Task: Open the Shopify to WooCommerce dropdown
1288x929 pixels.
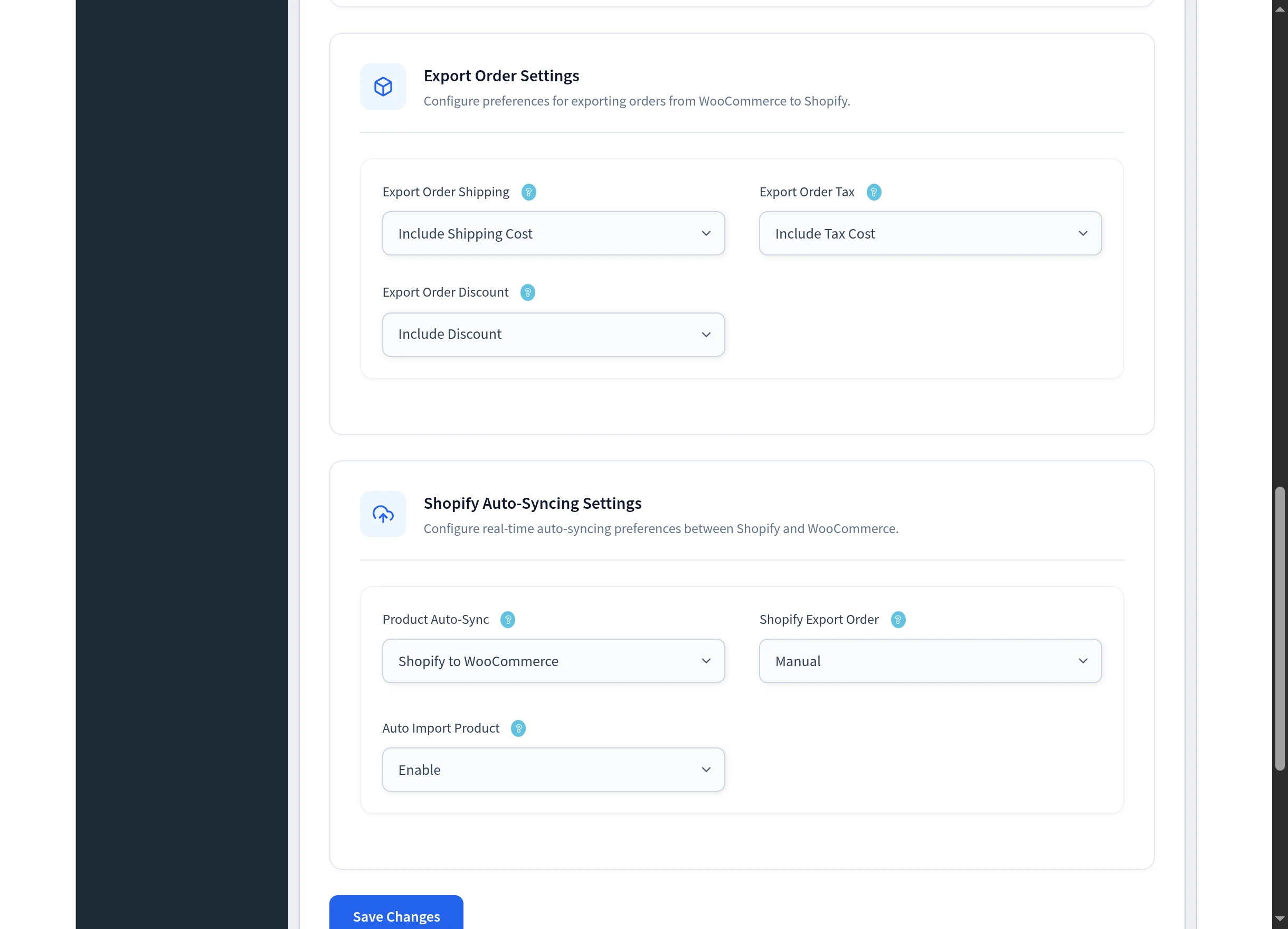Action: coord(553,661)
